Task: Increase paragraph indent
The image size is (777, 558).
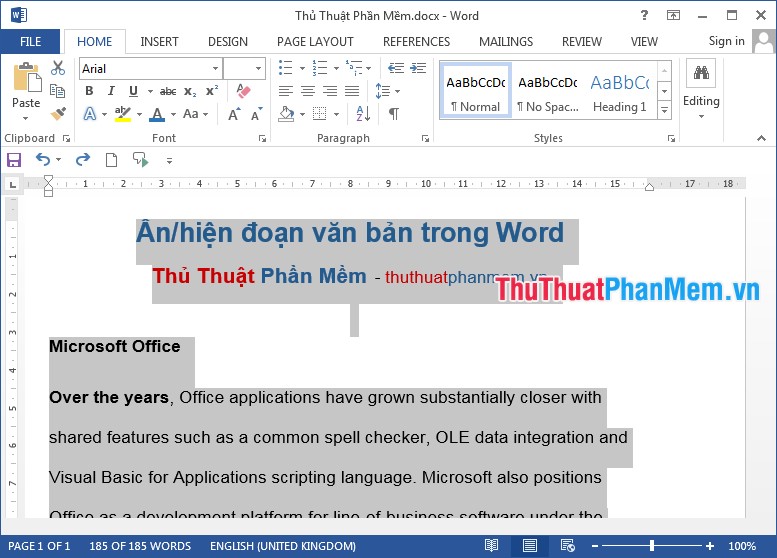Action: pos(418,68)
